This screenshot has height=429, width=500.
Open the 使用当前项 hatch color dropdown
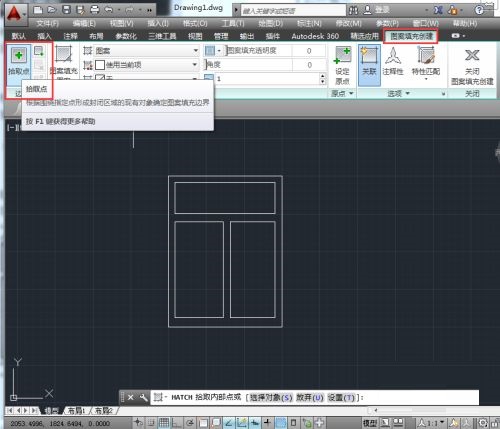click(x=146, y=65)
